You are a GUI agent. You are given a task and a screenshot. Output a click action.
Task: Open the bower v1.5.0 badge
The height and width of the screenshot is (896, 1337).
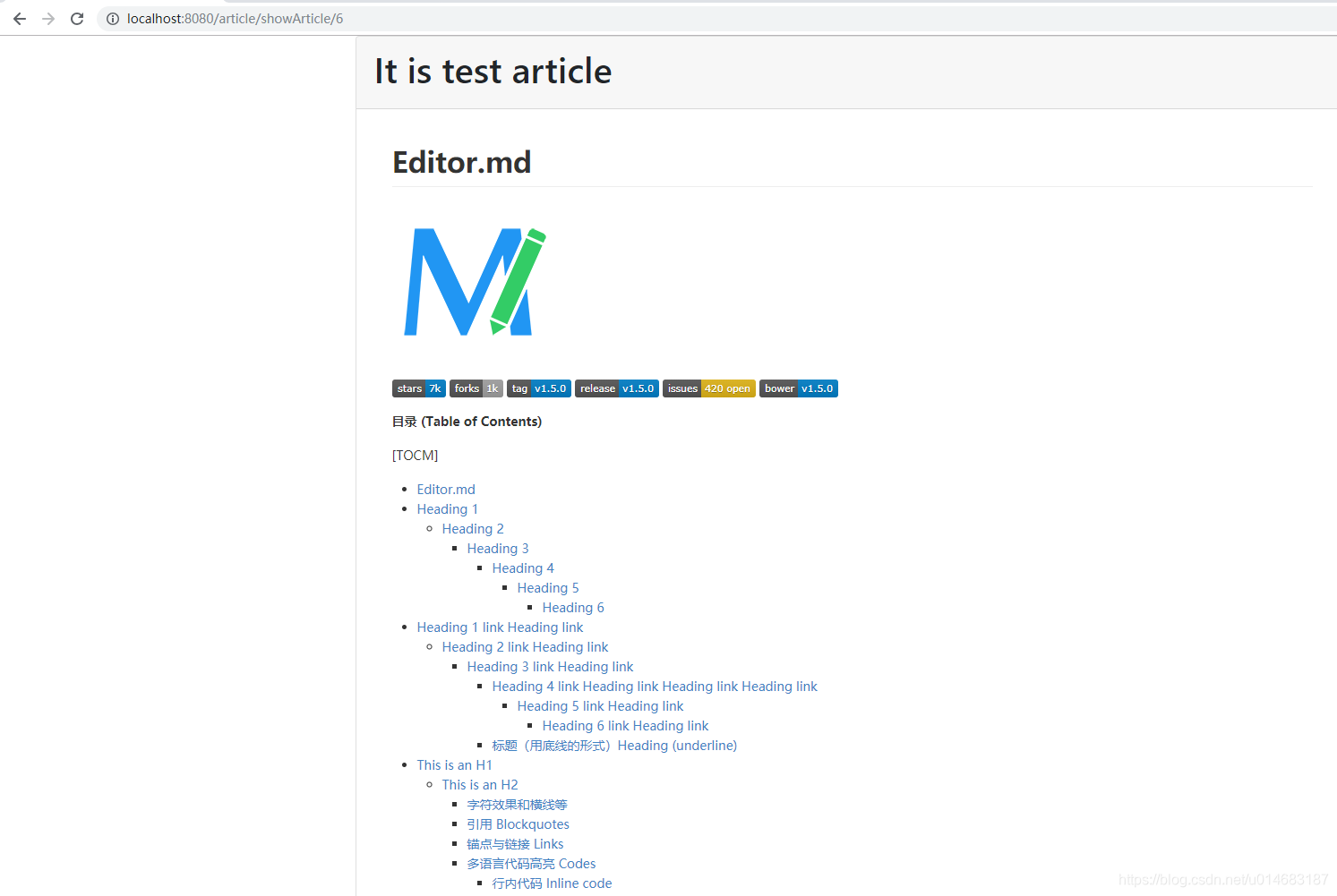[x=799, y=388]
